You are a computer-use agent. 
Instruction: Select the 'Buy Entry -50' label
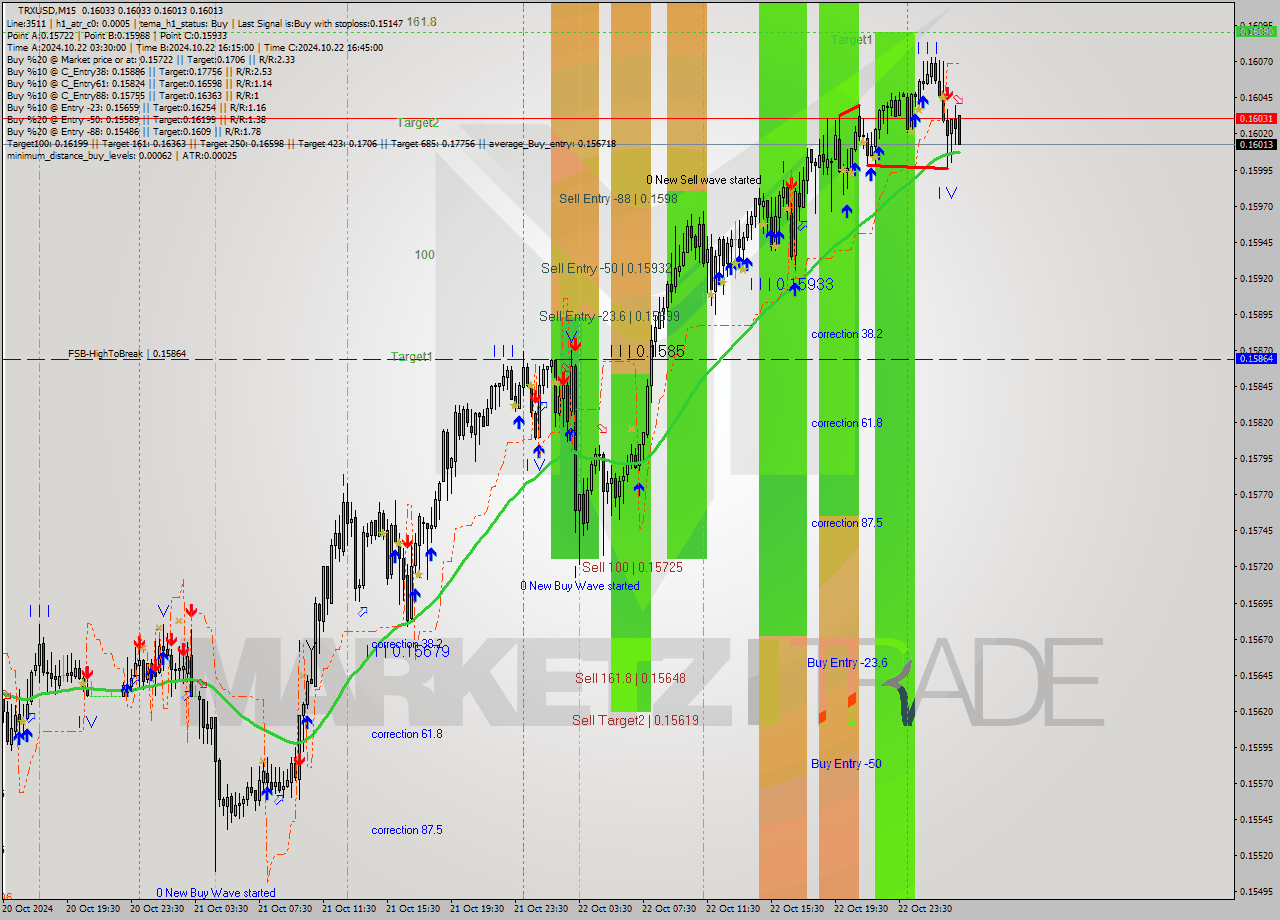click(x=846, y=763)
